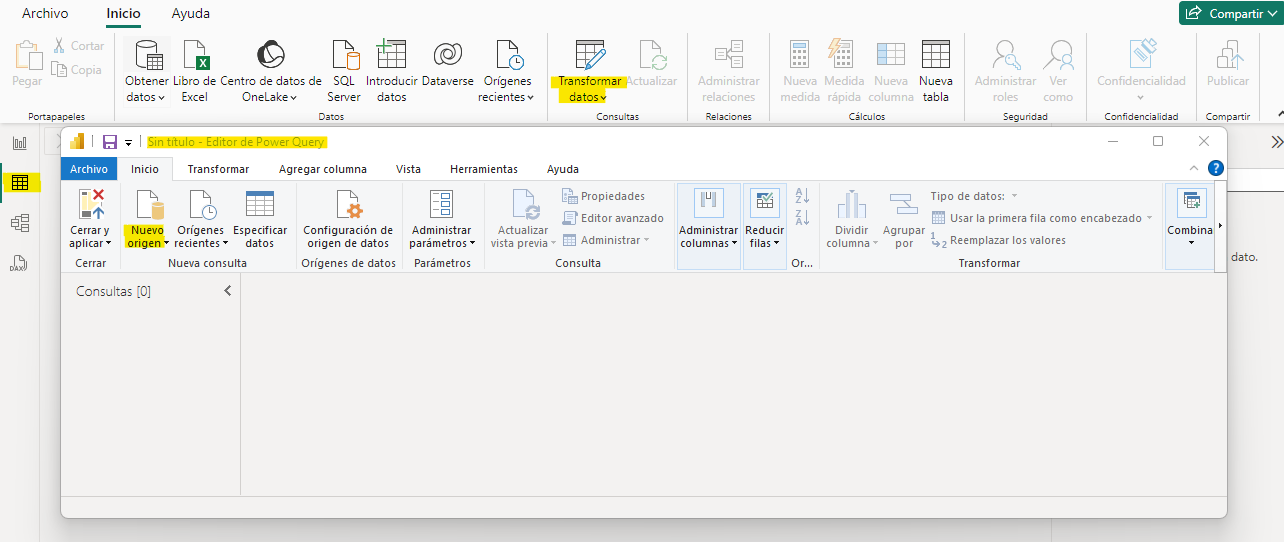Image resolution: width=1284 pixels, height=542 pixels.
Task: Open DAX query view in sidebar
Action: 20,264
